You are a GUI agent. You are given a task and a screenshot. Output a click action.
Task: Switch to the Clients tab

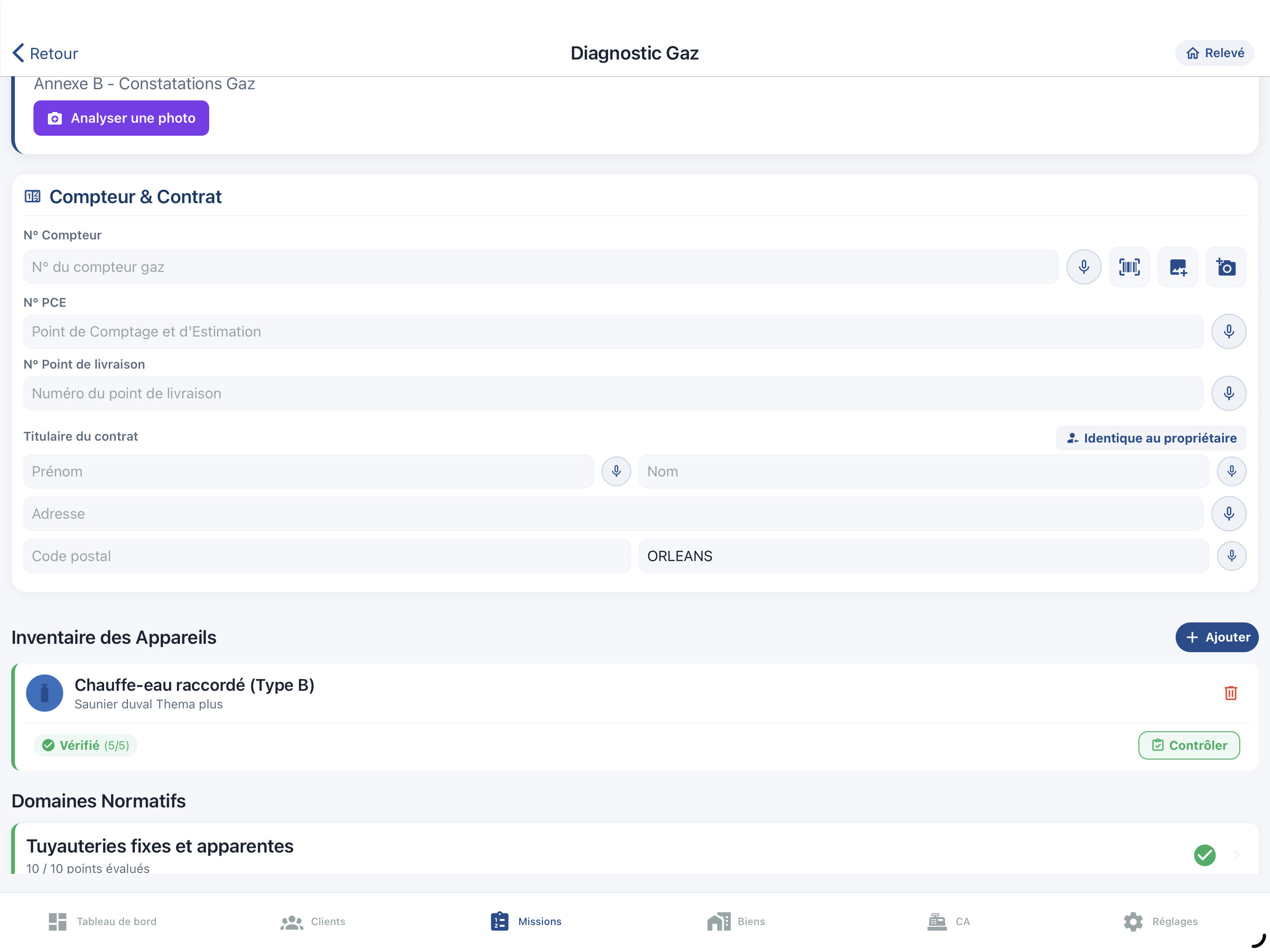click(x=313, y=922)
